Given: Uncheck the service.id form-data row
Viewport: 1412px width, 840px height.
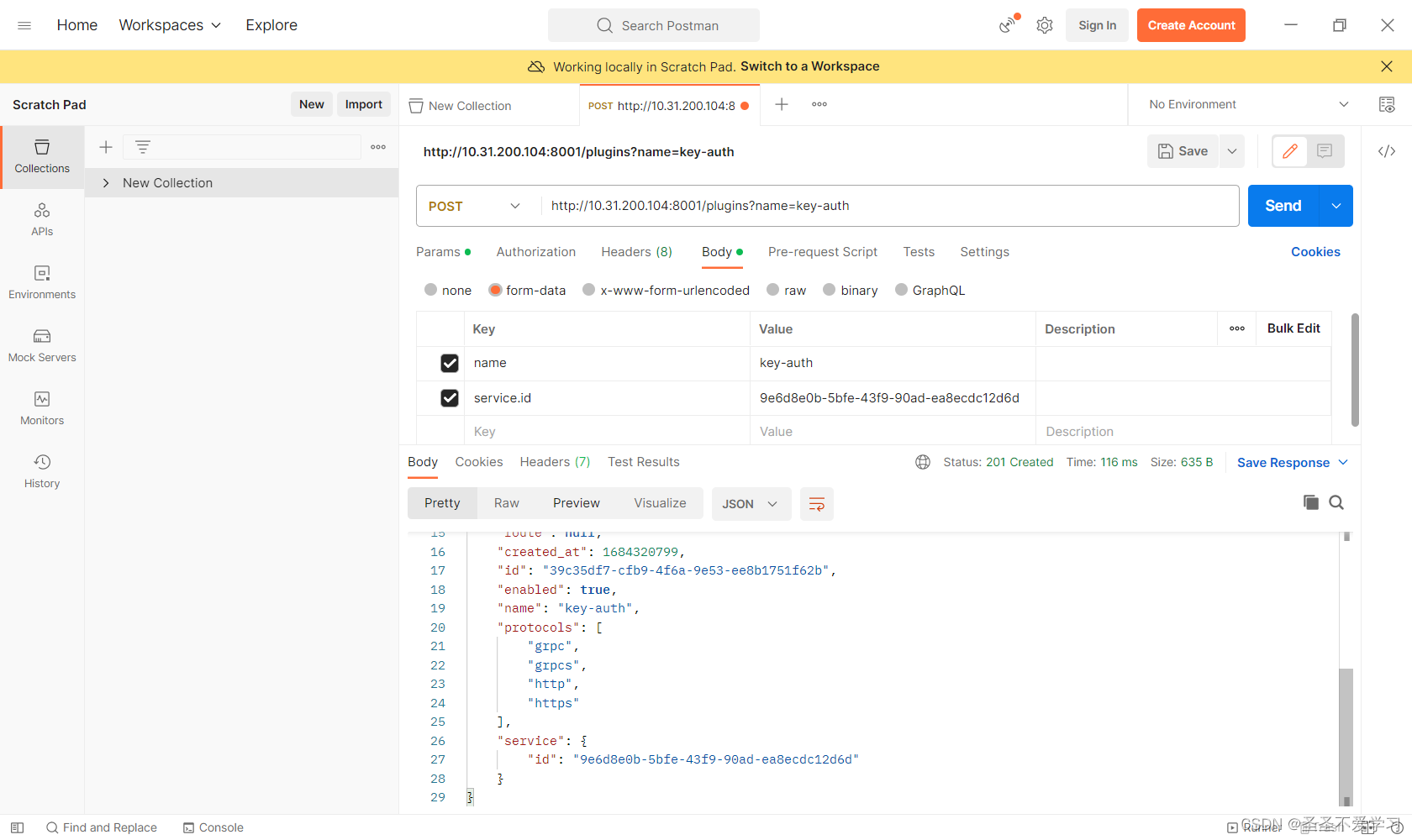Looking at the screenshot, I should point(450,398).
